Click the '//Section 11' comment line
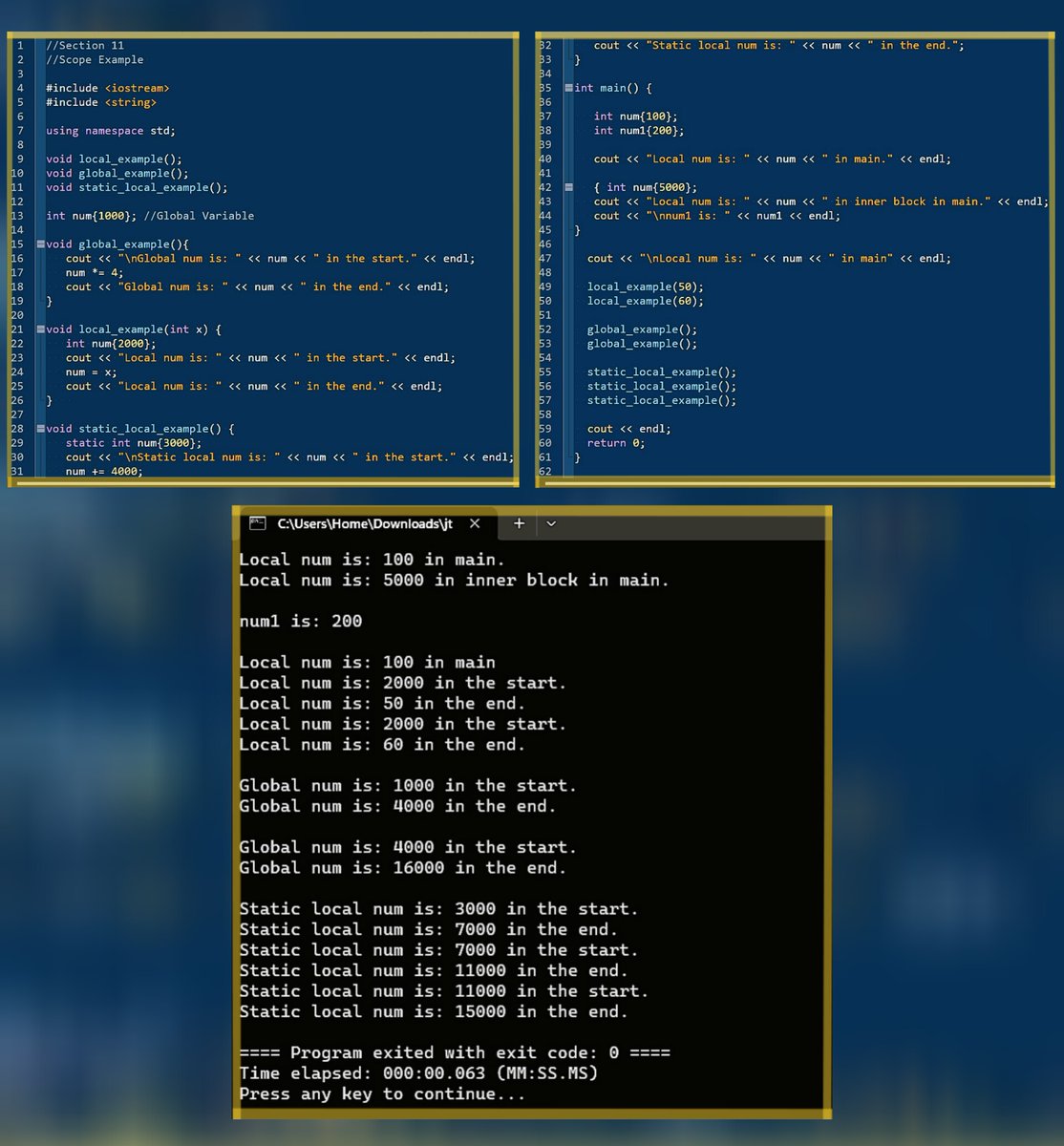The width and height of the screenshot is (1064, 1146). (85, 46)
